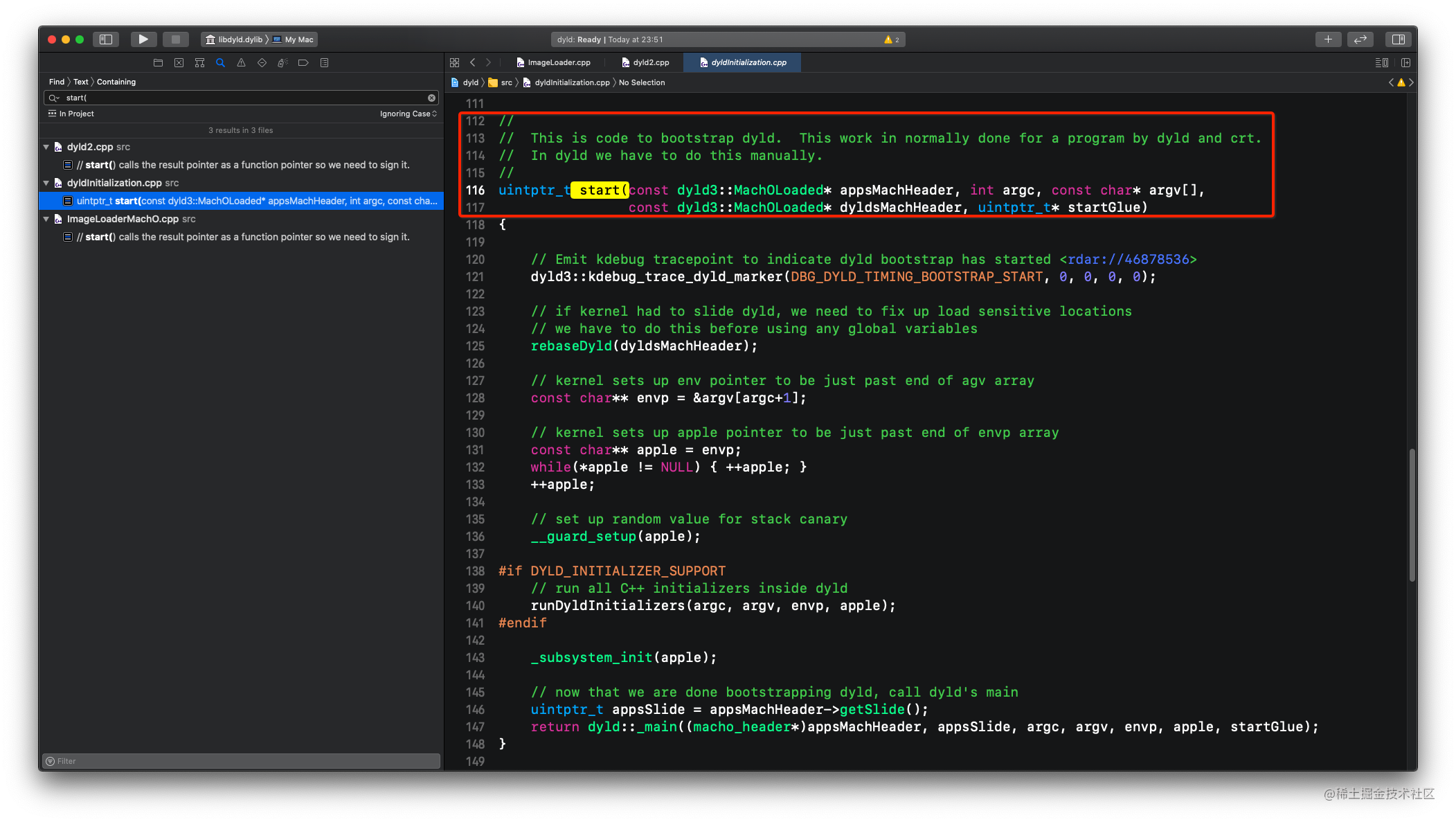
Task: Click the search field containing start(
Action: [241, 98]
